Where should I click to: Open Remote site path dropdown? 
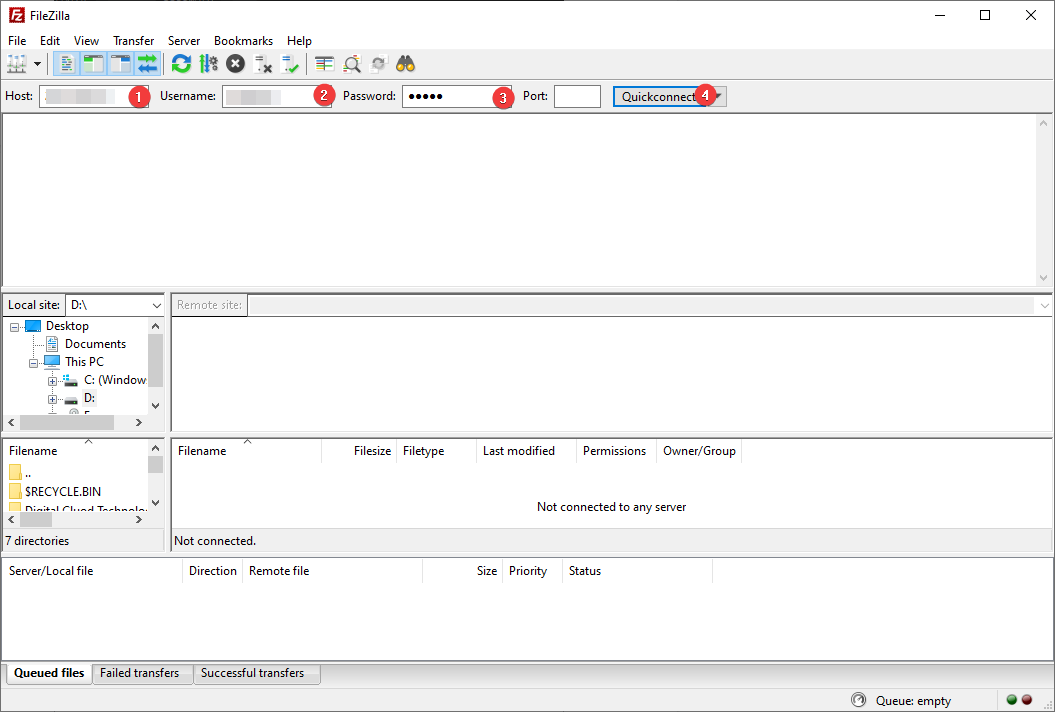pyautogui.click(x=1044, y=306)
